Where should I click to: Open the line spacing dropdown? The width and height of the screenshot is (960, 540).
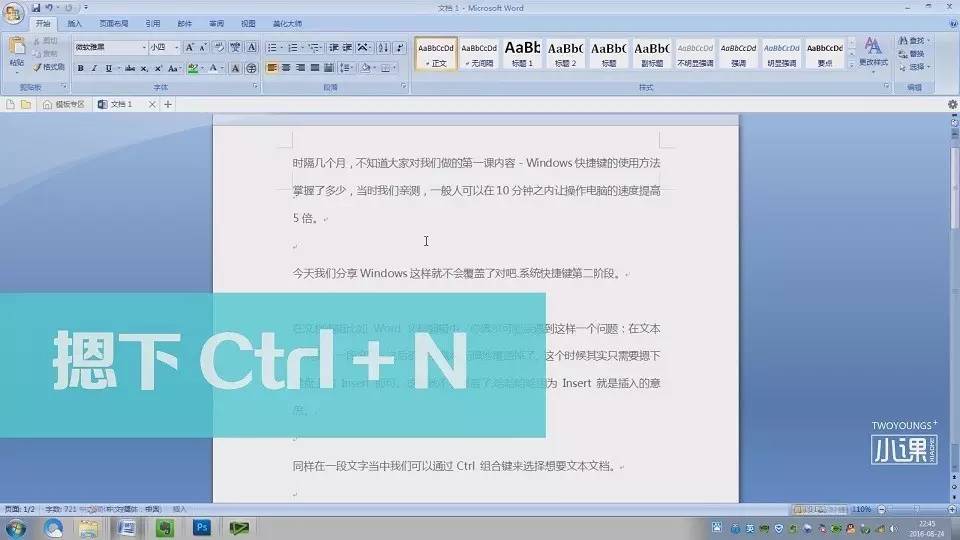coord(347,68)
